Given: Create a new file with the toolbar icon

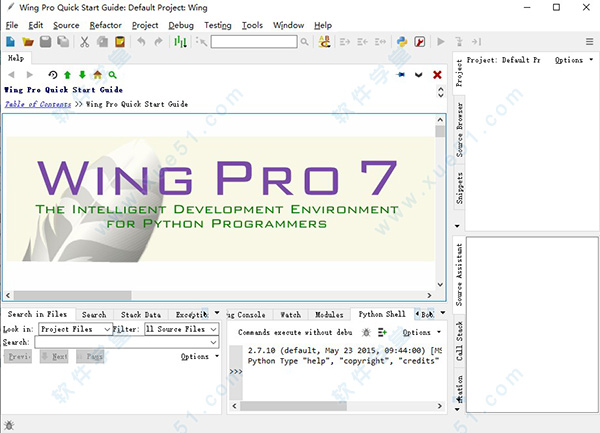Looking at the screenshot, I should (x=10, y=41).
